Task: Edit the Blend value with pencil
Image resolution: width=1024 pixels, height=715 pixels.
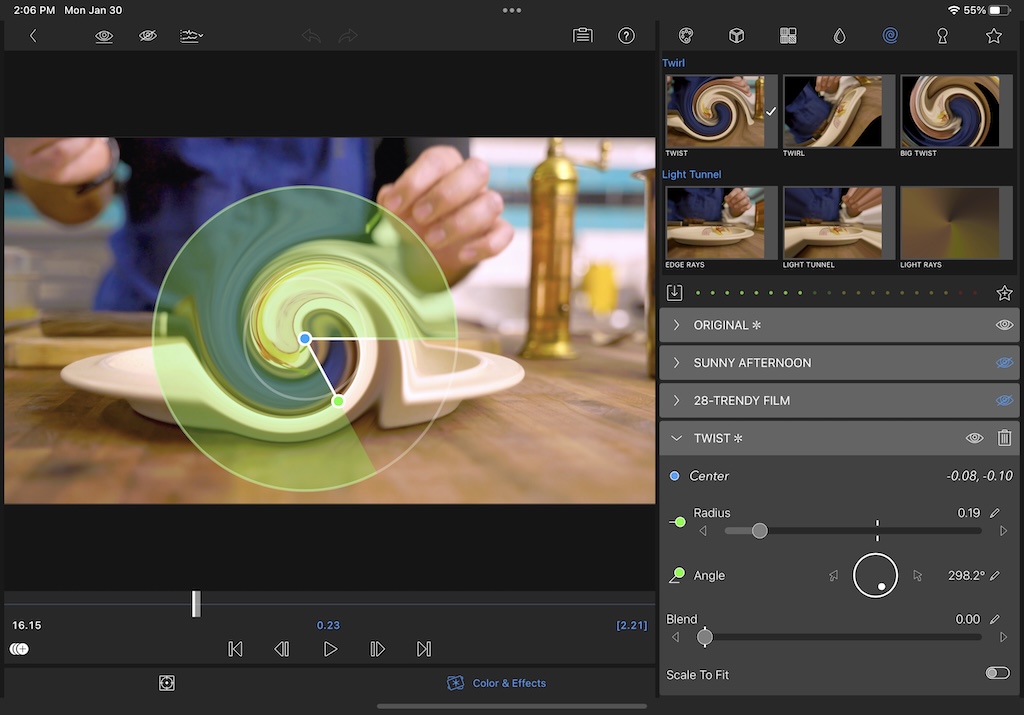Action: (995, 619)
